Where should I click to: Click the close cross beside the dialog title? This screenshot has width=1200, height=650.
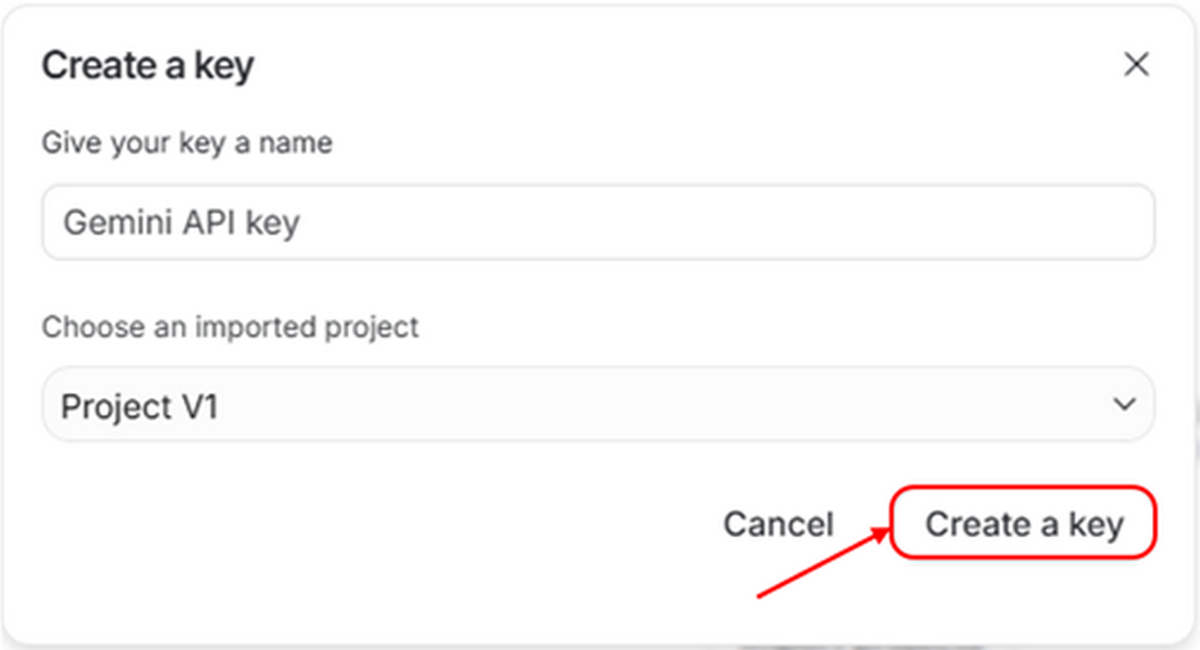pos(1135,66)
